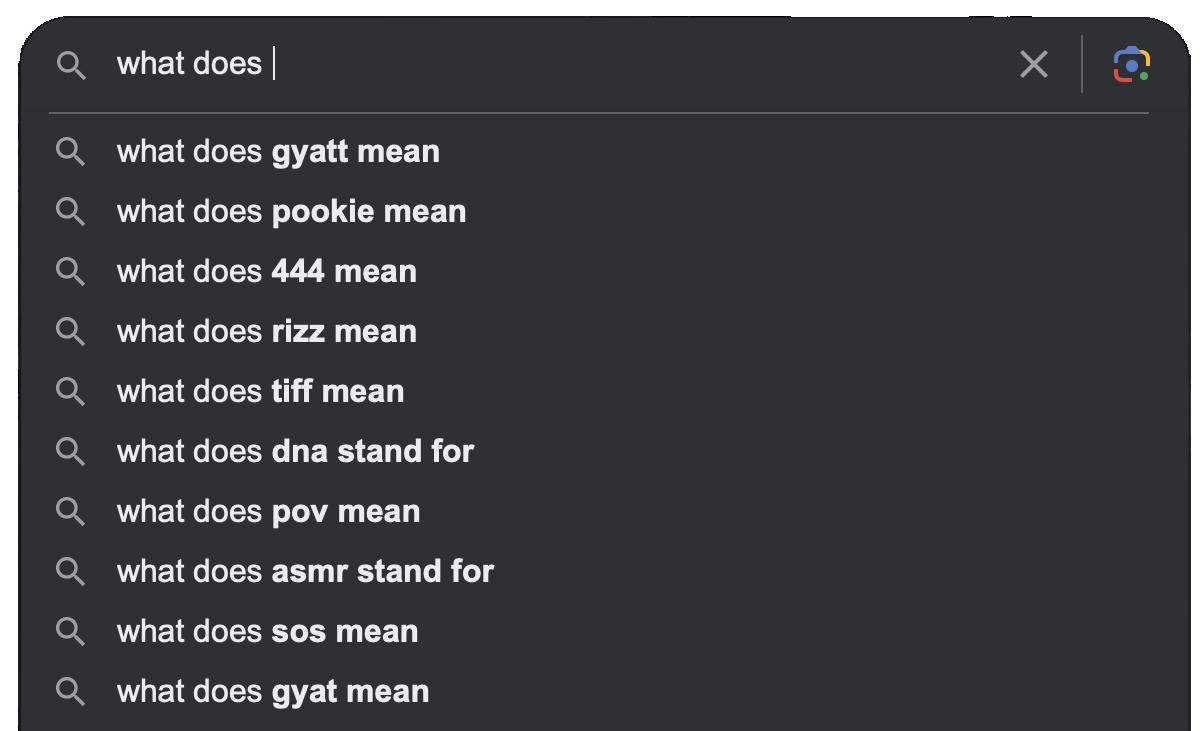Screen dimensions: 1204x731
Task: Click the search magnifier icon in search bar
Action: coord(70,65)
